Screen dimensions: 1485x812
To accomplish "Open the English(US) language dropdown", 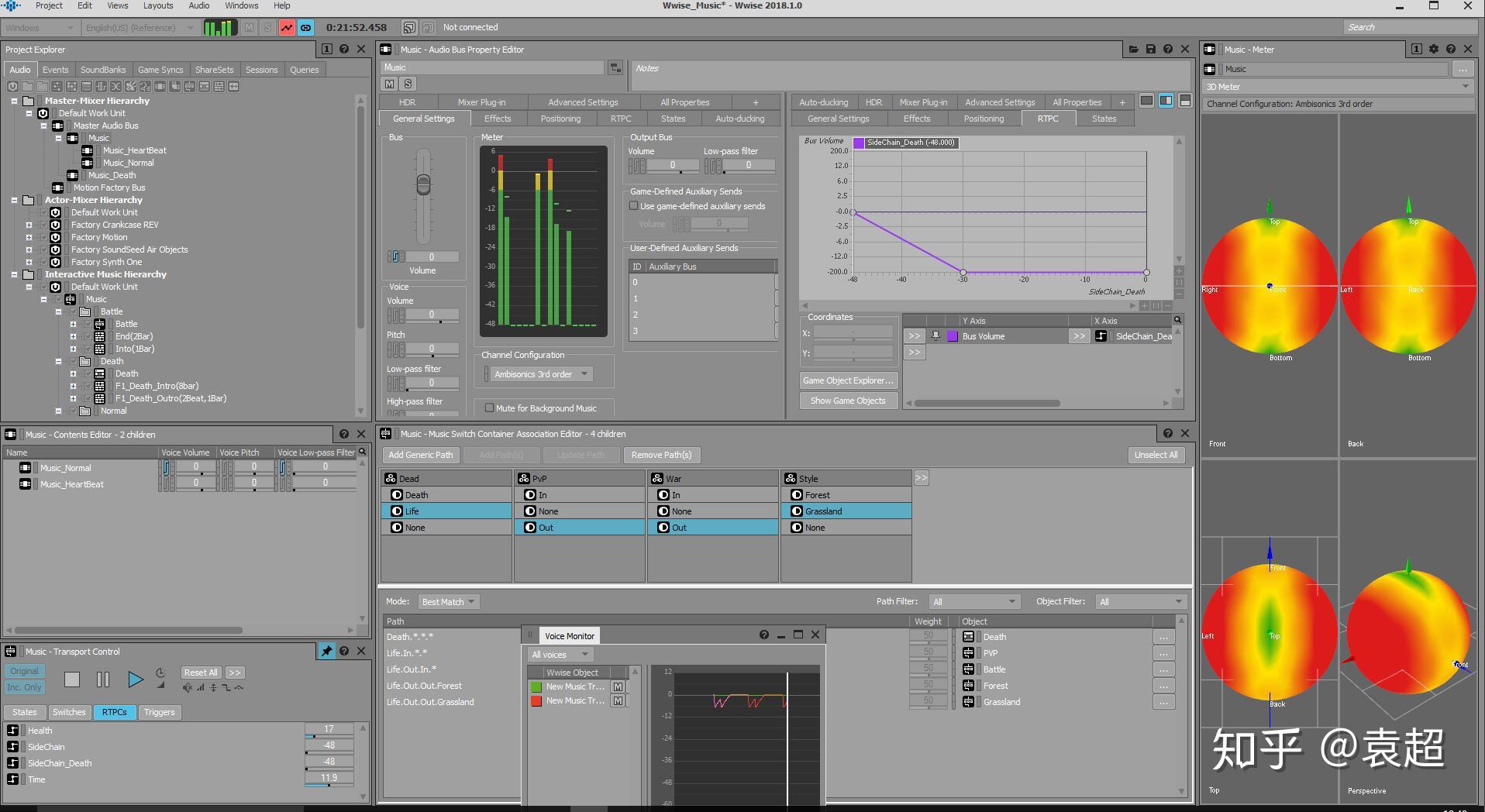I will point(140,27).
